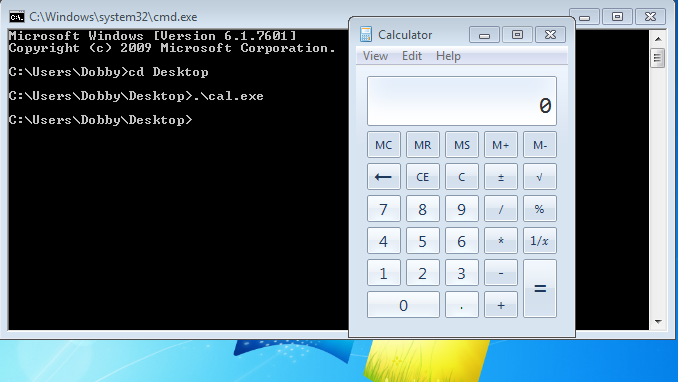
Task: Click the minus key
Action: (501, 273)
